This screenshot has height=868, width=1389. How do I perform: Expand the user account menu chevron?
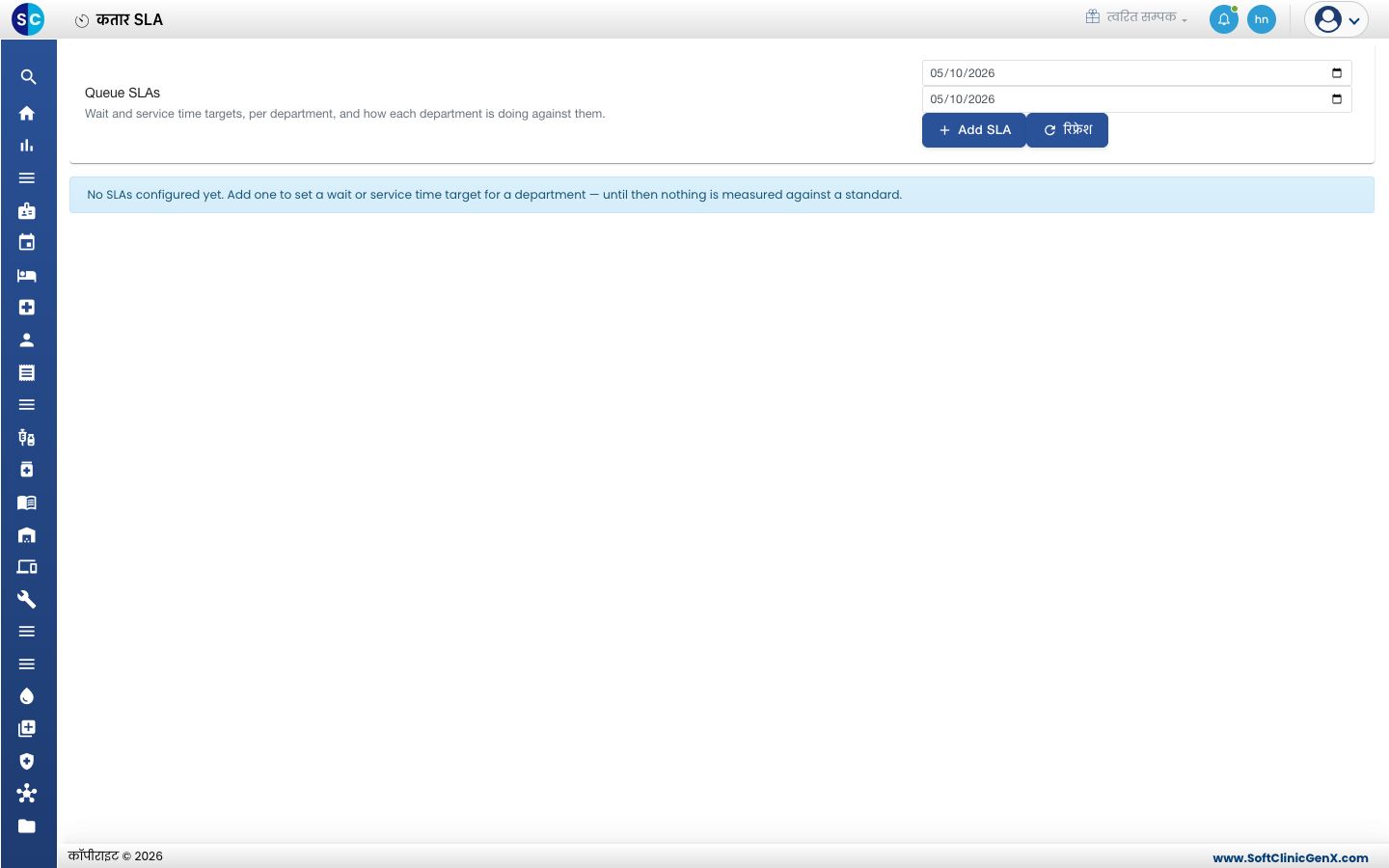[1354, 20]
